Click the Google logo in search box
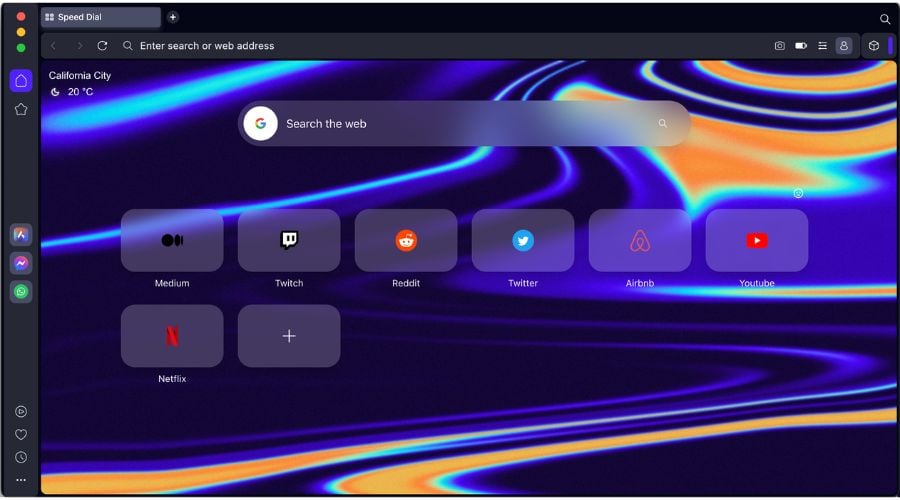 (x=261, y=123)
